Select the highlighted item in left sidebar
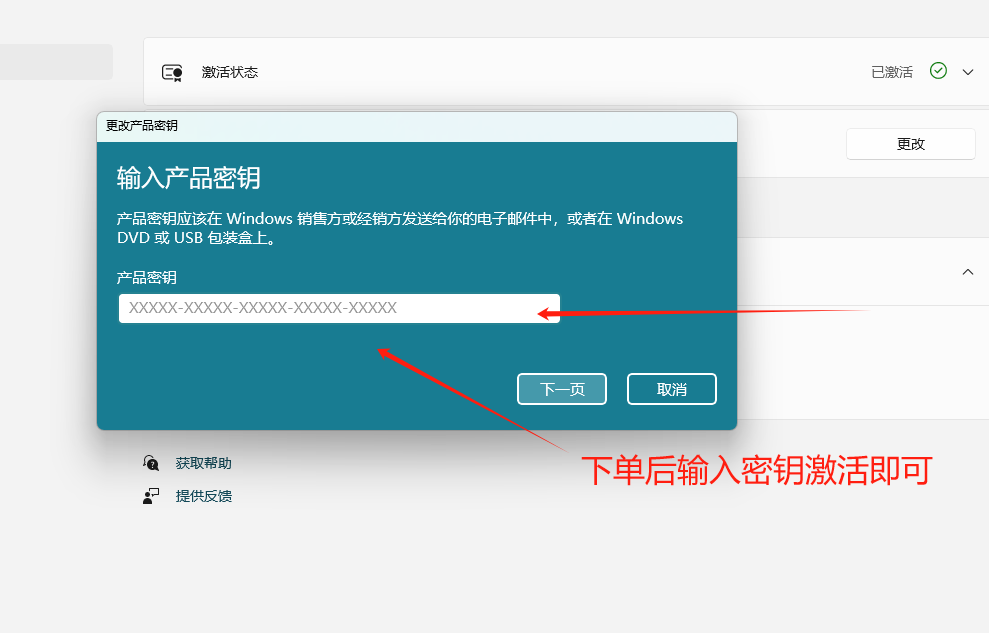Screen dimensions: 989x633 tap(56, 62)
